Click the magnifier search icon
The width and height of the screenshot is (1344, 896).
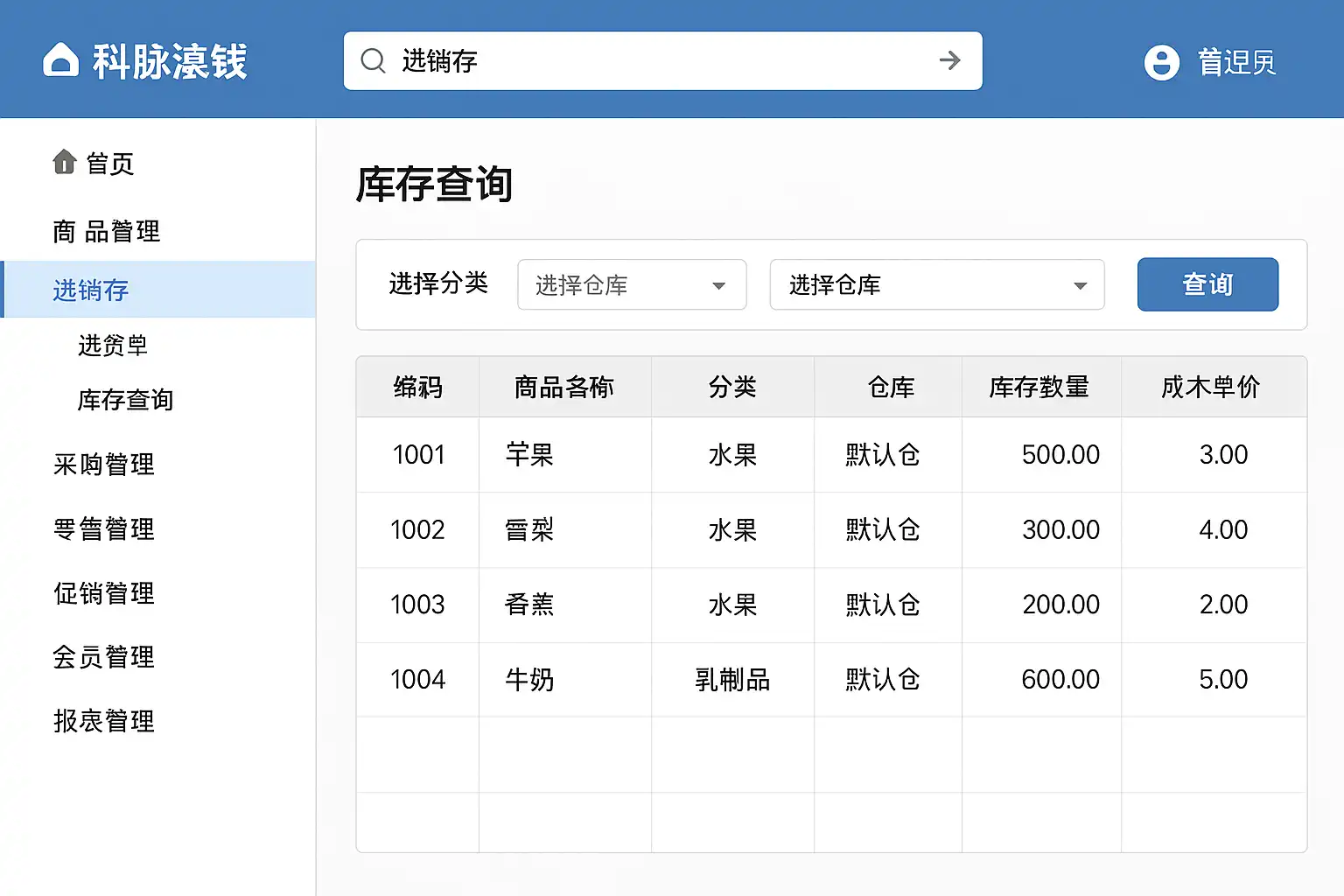[x=374, y=61]
